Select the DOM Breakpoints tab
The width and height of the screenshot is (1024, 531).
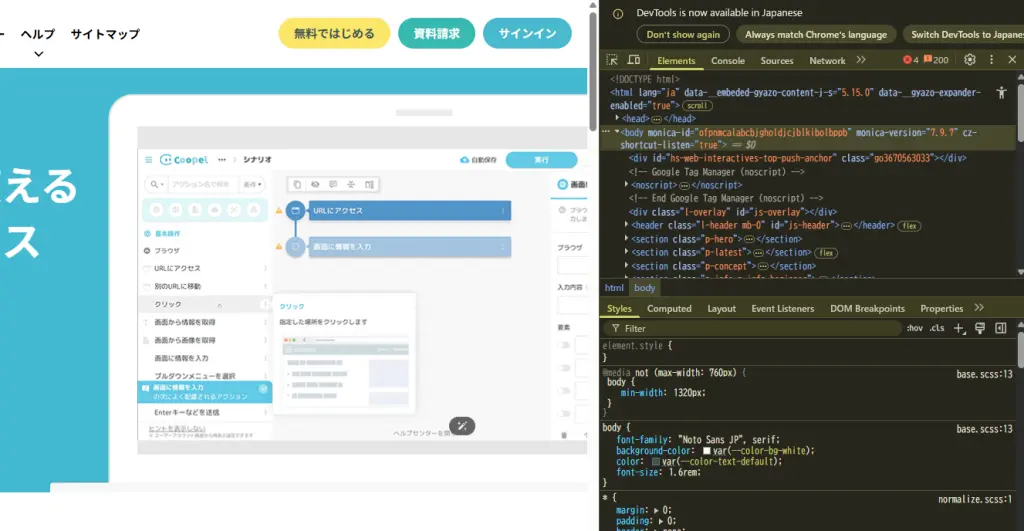point(867,308)
